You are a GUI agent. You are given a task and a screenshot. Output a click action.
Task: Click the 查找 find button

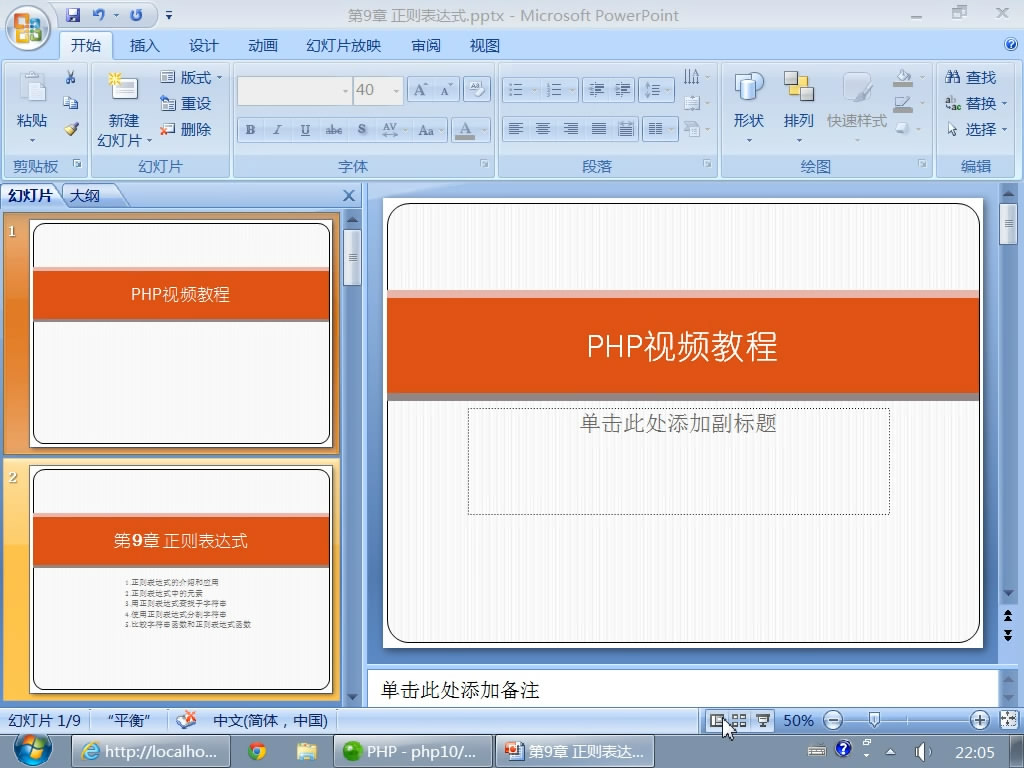(970, 78)
